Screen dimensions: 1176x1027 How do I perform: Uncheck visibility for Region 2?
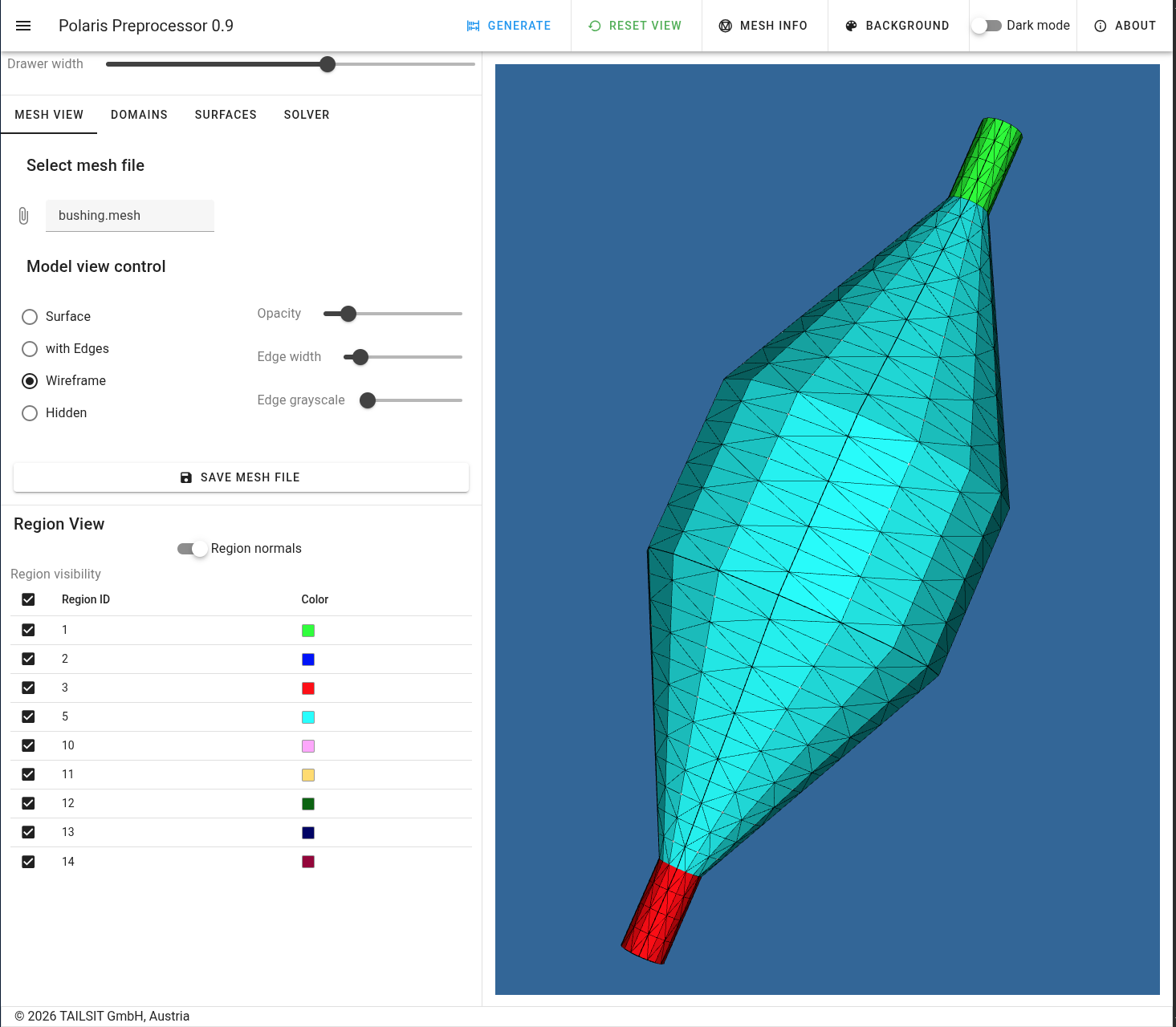pyautogui.click(x=28, y=659)
